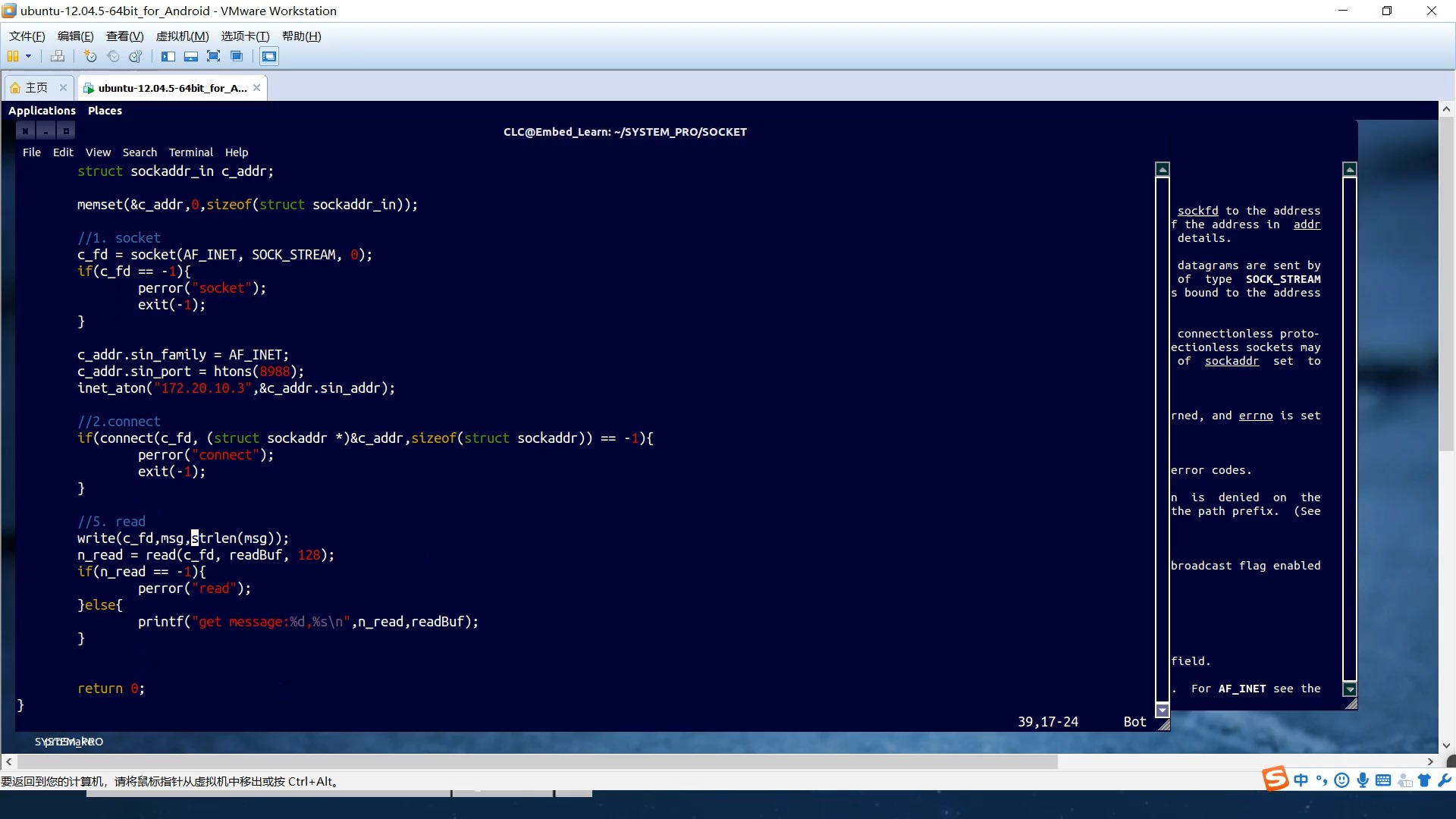Click the VMware vertical scrollbar down arrow
Image resolution: width=1456 pixels, height=819 pixels.
[x=1446, y=745]
